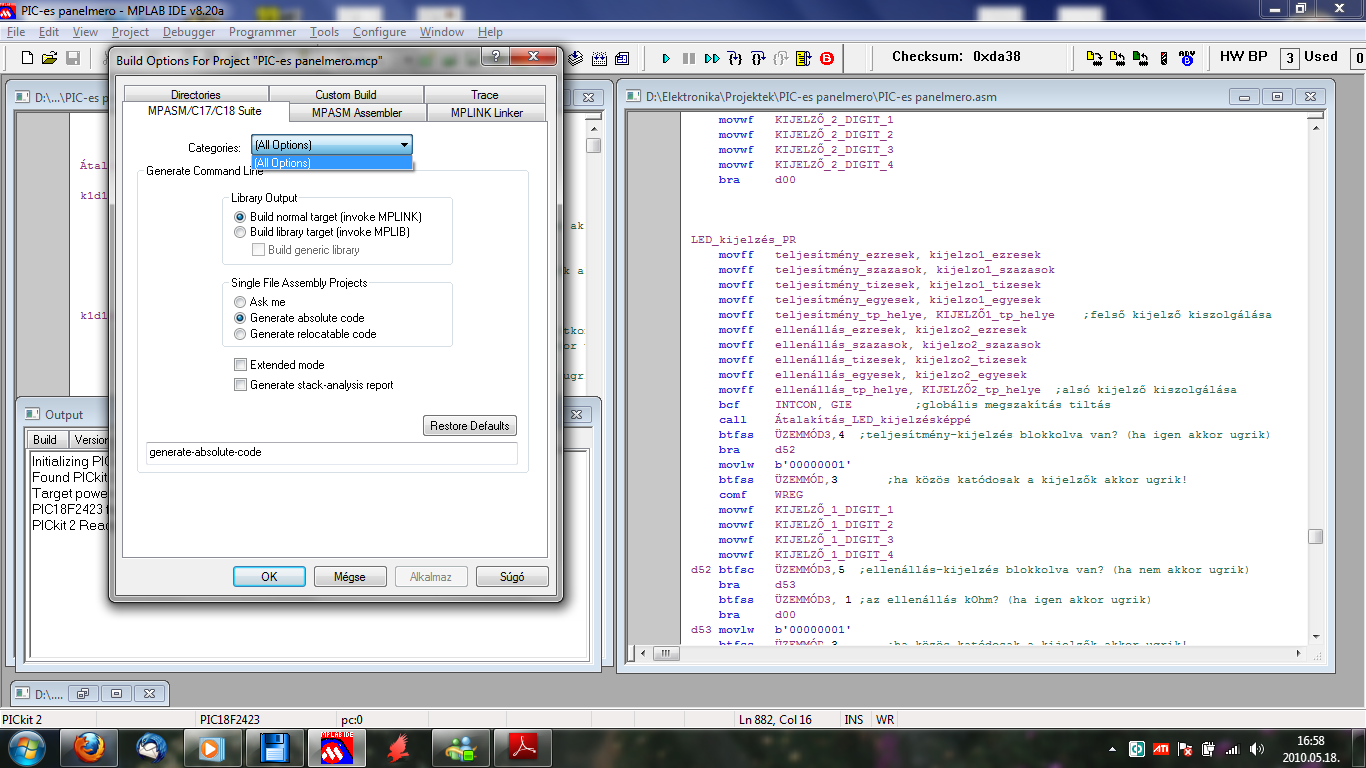Click the red Breakpoints B icon
Screen dimensions: 1366x768
coord(827,58)
